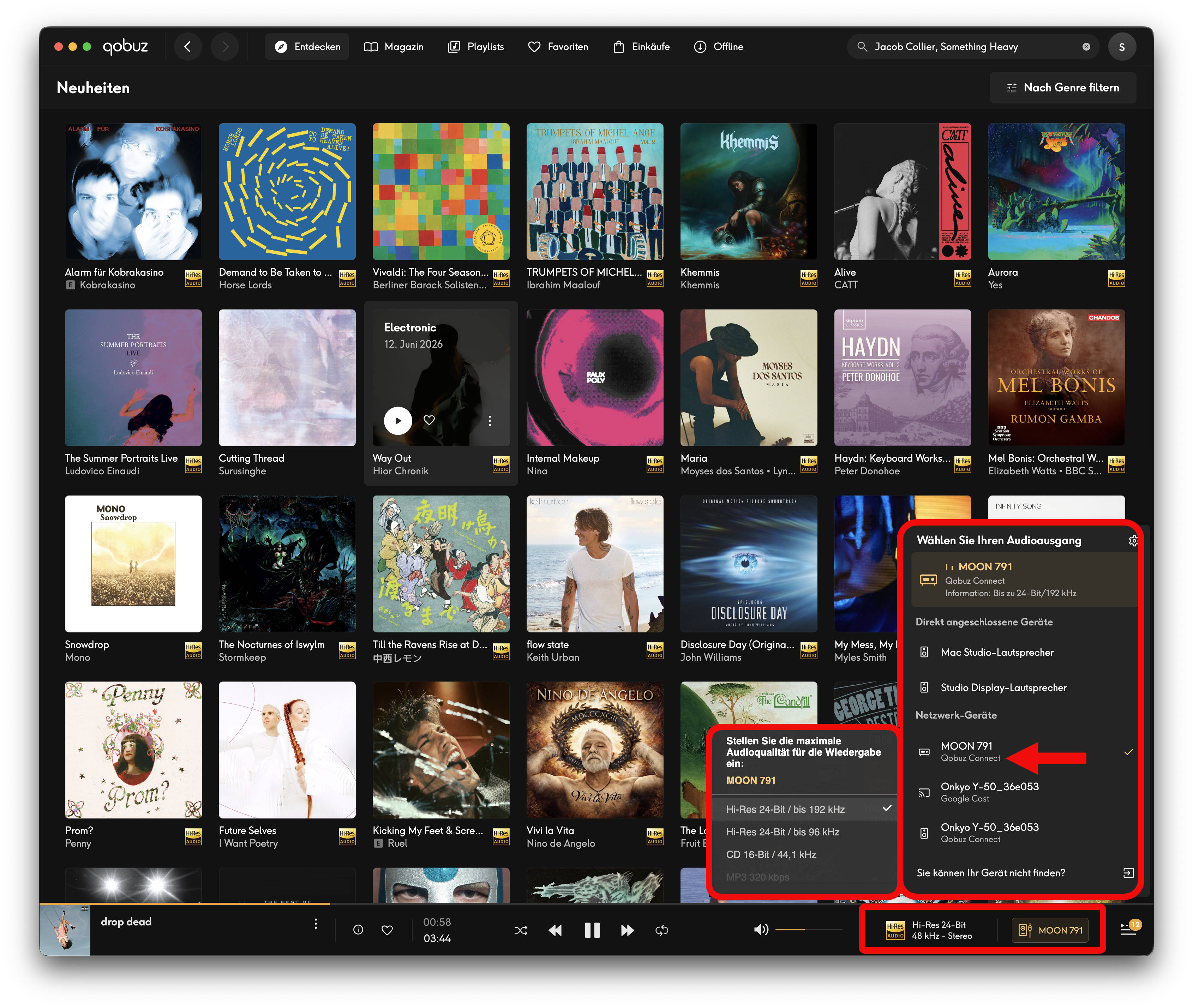Image resolution: width=1193 pixels, height=1008 pixels.
Task: Open artist link Horse Lords
Action: pyautogui.click(x=245, y=285)
